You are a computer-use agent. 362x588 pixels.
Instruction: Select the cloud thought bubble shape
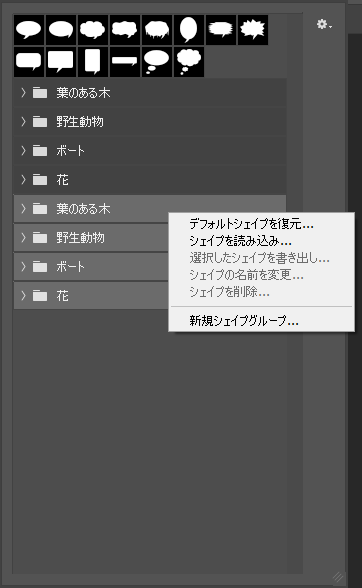click(x=189, y=62)
